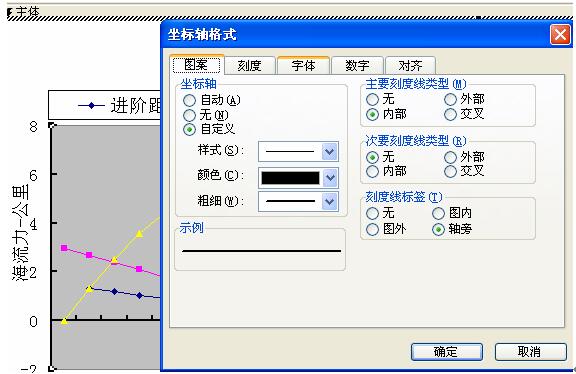Image resolution: width=576 pixels, height=374 pixels.
Task: Open the 颜色(C) color dropdown
Action: (x=330, y=177)
